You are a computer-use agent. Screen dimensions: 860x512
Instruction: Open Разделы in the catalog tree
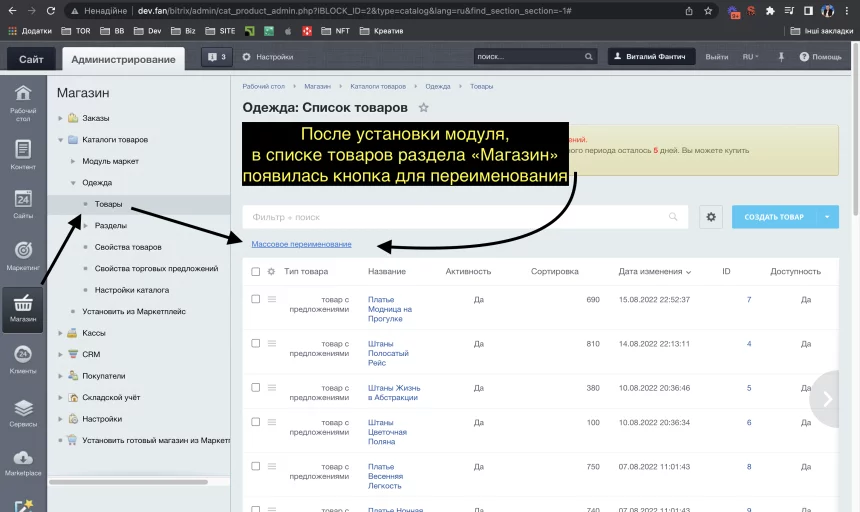tap(110, 226)
